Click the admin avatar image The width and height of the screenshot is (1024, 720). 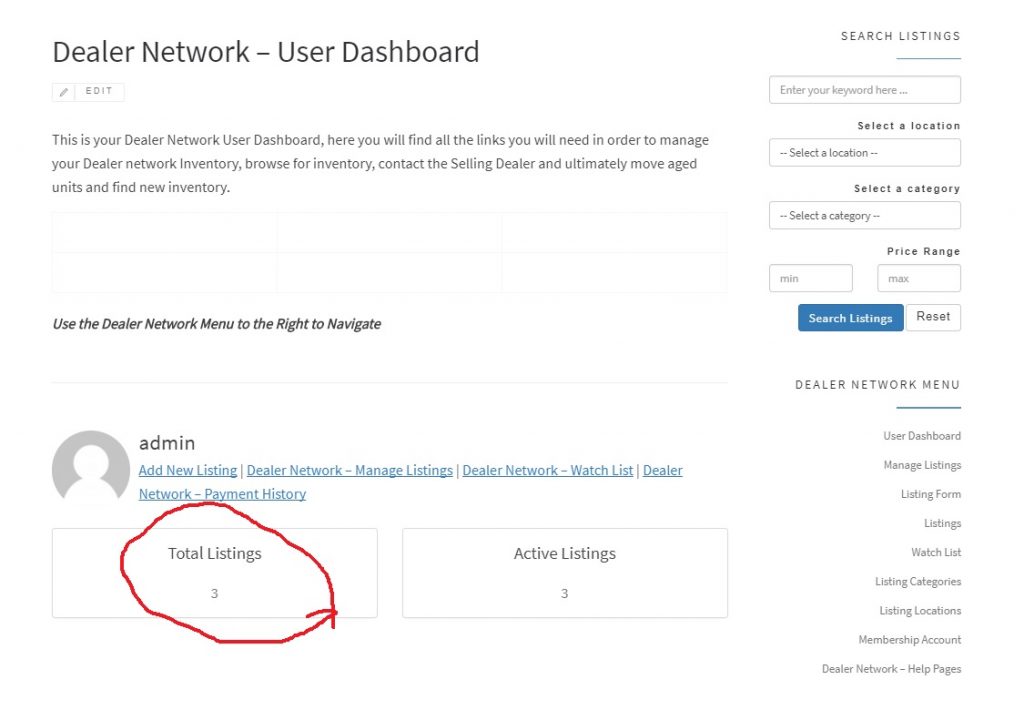pyautogui.click(x=91, y=469)
